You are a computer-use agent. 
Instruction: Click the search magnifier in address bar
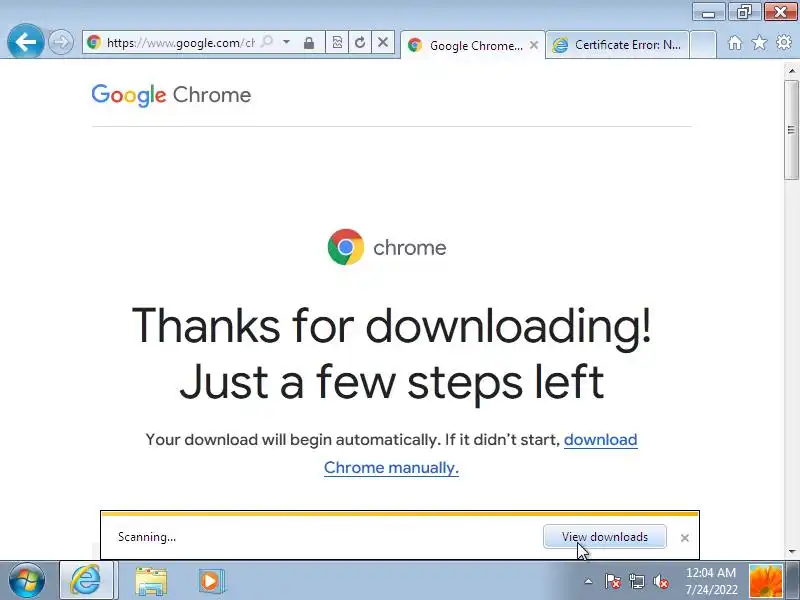tap(267, 42)
